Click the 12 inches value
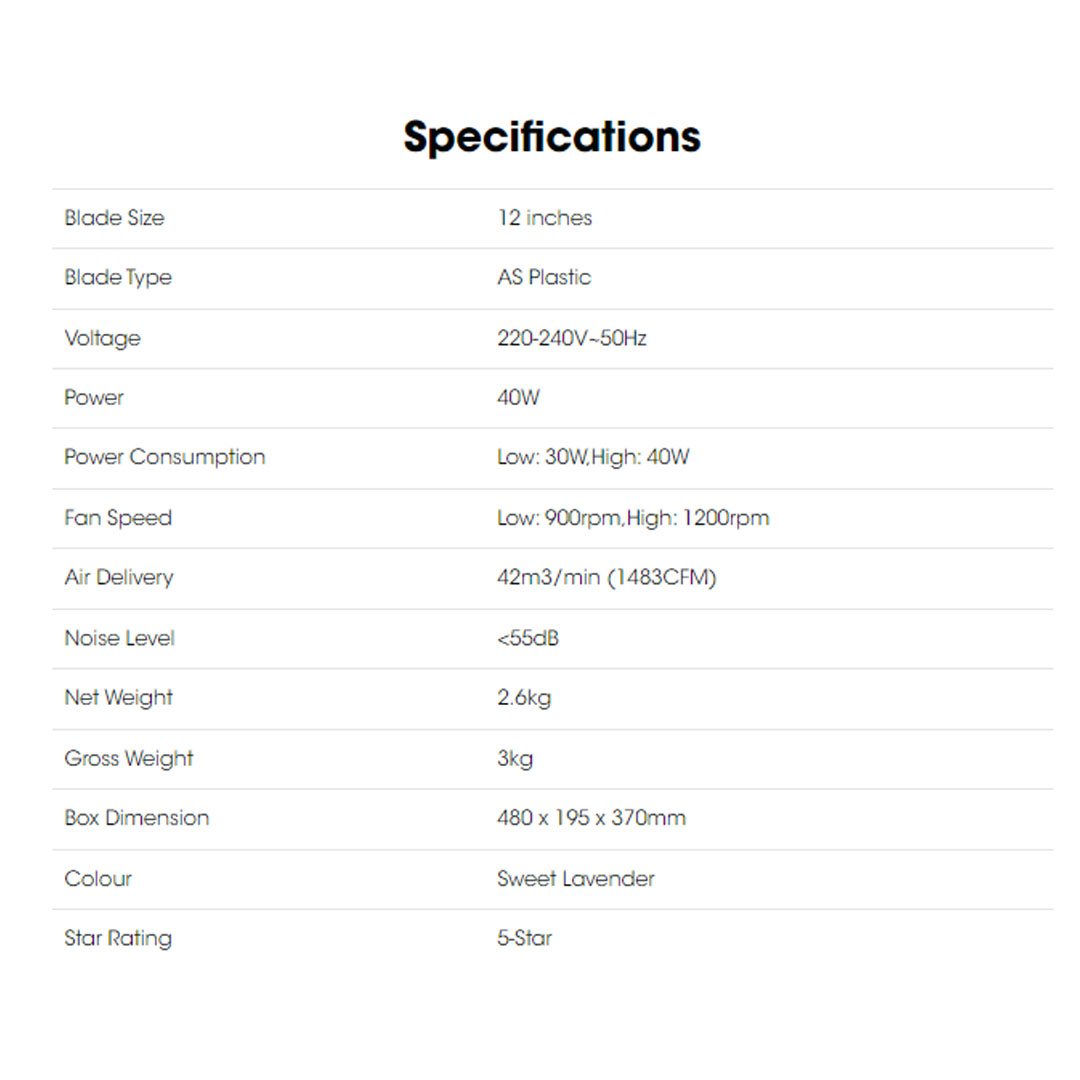1080x1080 pixels. click(x=544, y=218)
